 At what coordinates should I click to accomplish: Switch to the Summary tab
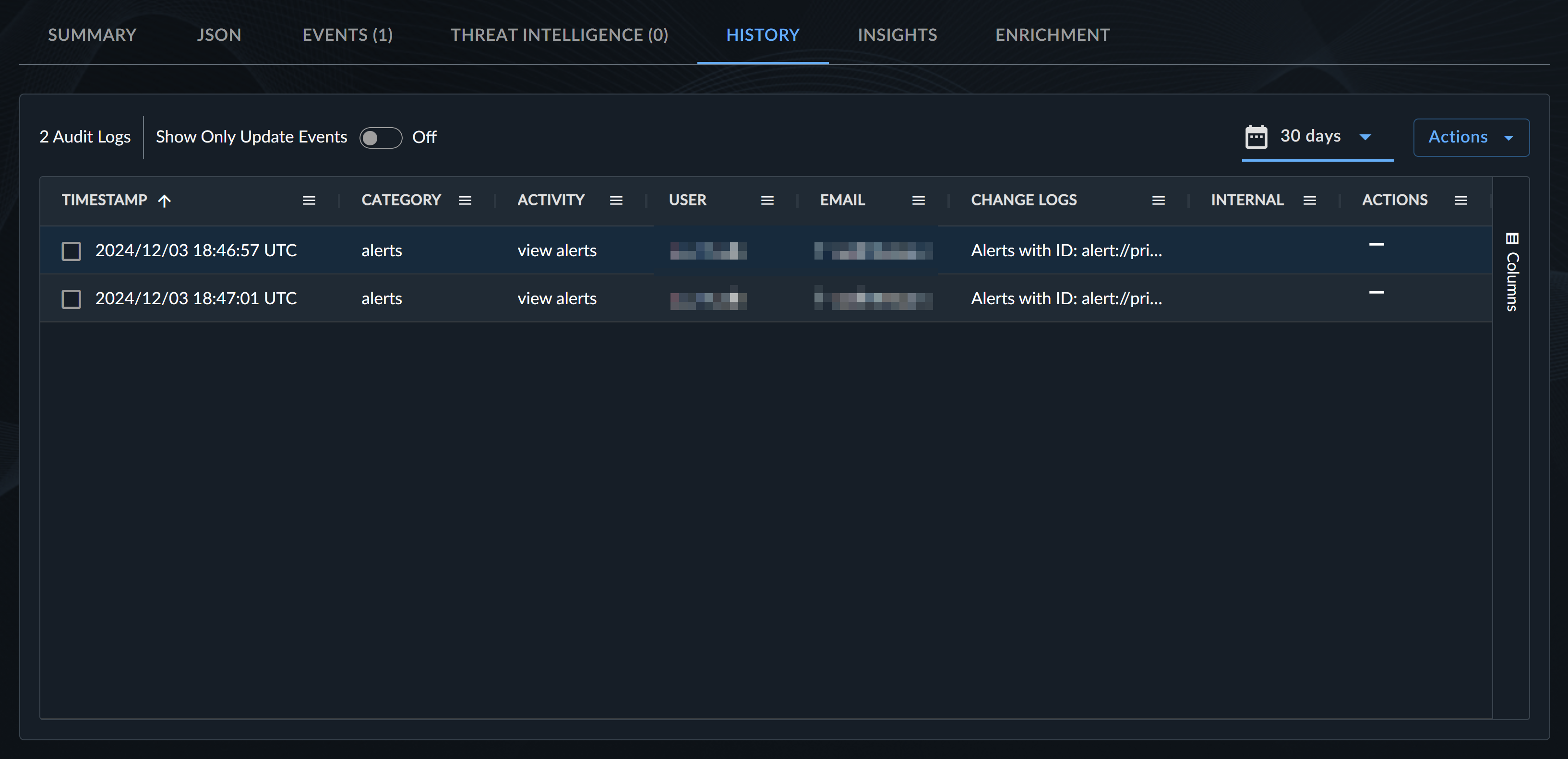click(92, 35)
